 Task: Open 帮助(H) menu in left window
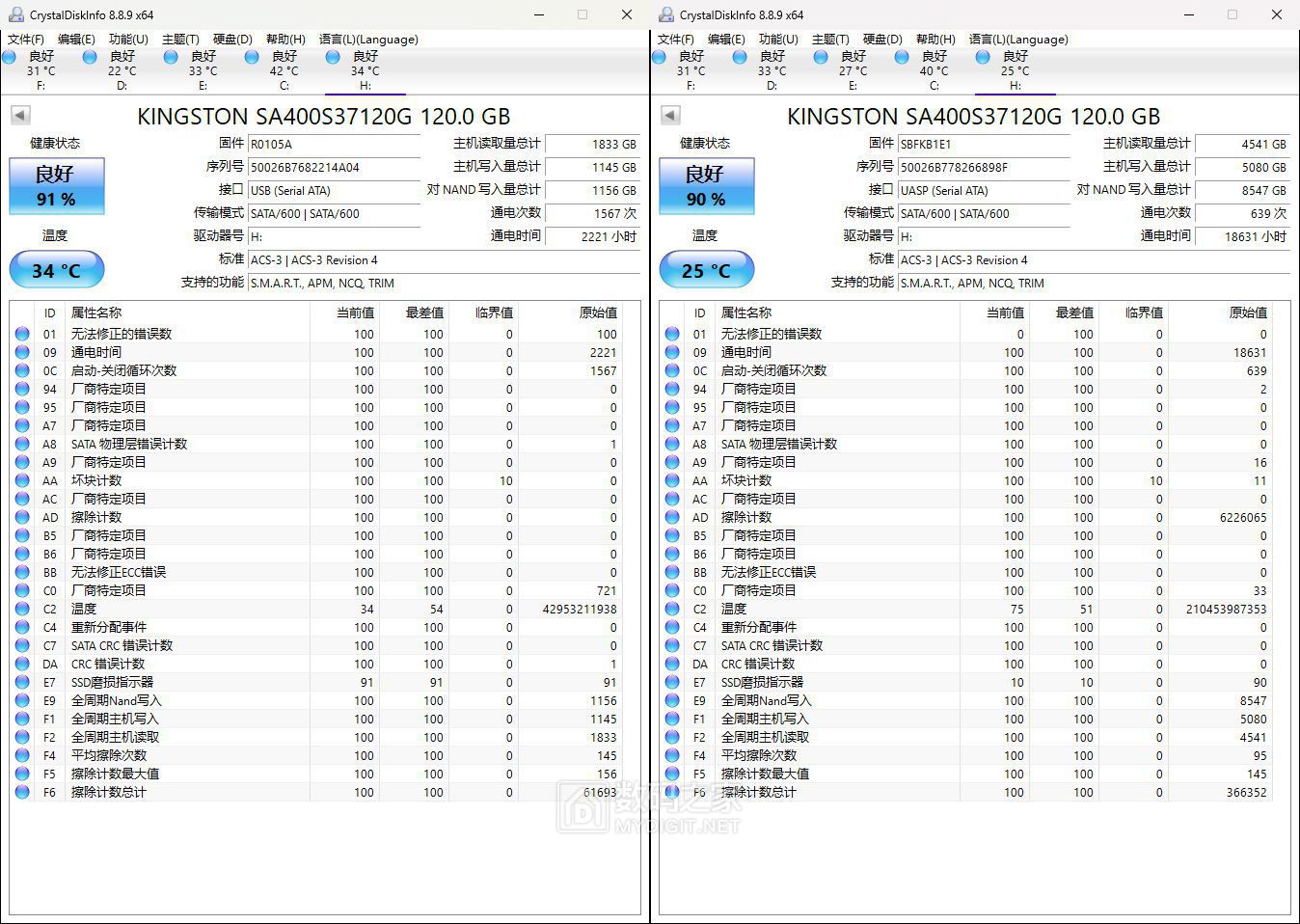tap(285, 40)
